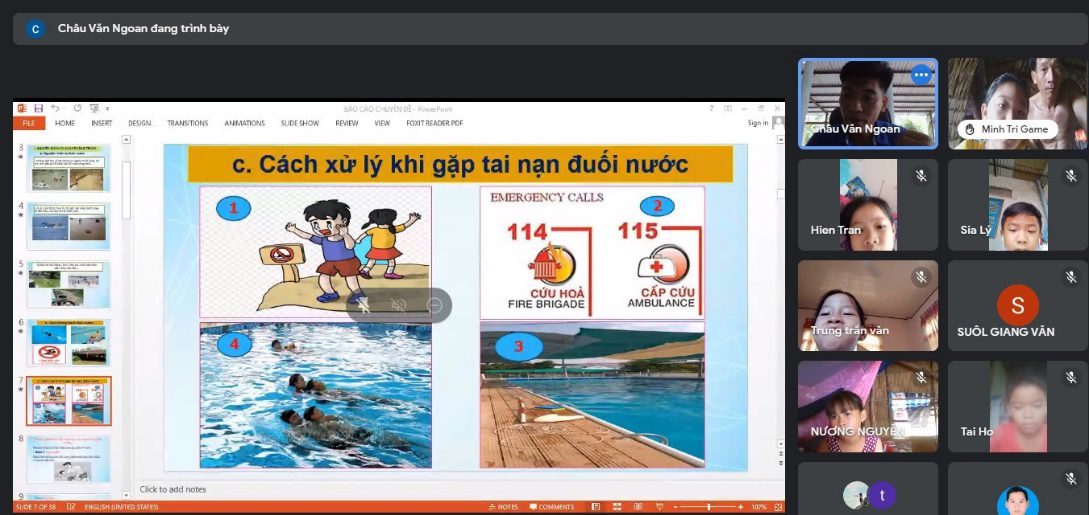Viewport: 1089px width, 515px height.
Task: Select slide 3 thumbnail
Action: [x=68, y=168]
